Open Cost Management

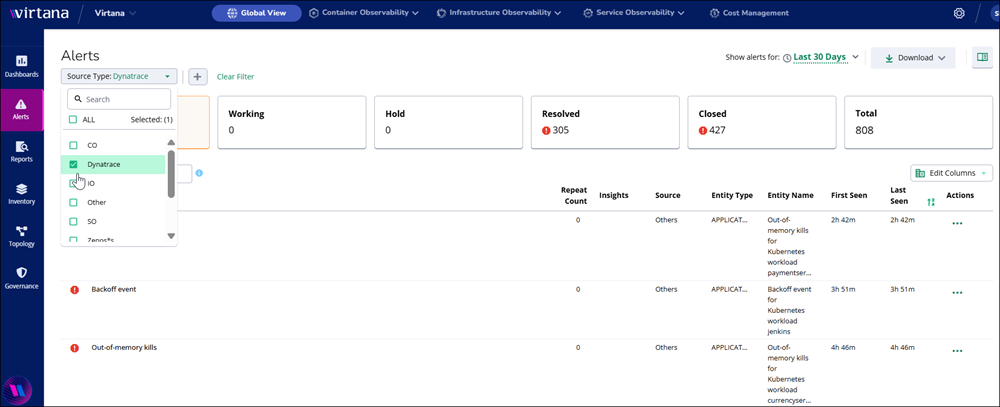click(749, 13)
